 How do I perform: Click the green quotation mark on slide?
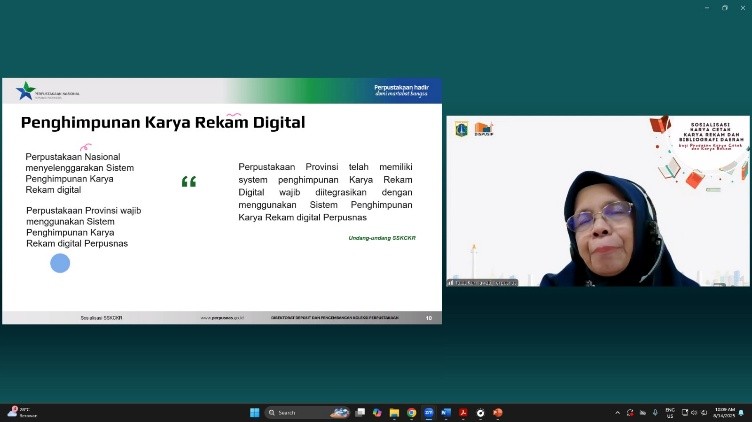pos(189,181)
